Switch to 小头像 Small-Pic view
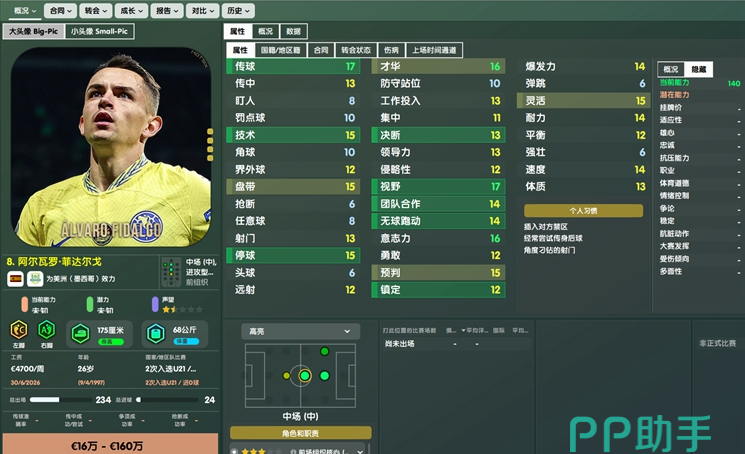Image resolution: width=745 pixels, height=454 pixels. [99, 31]
